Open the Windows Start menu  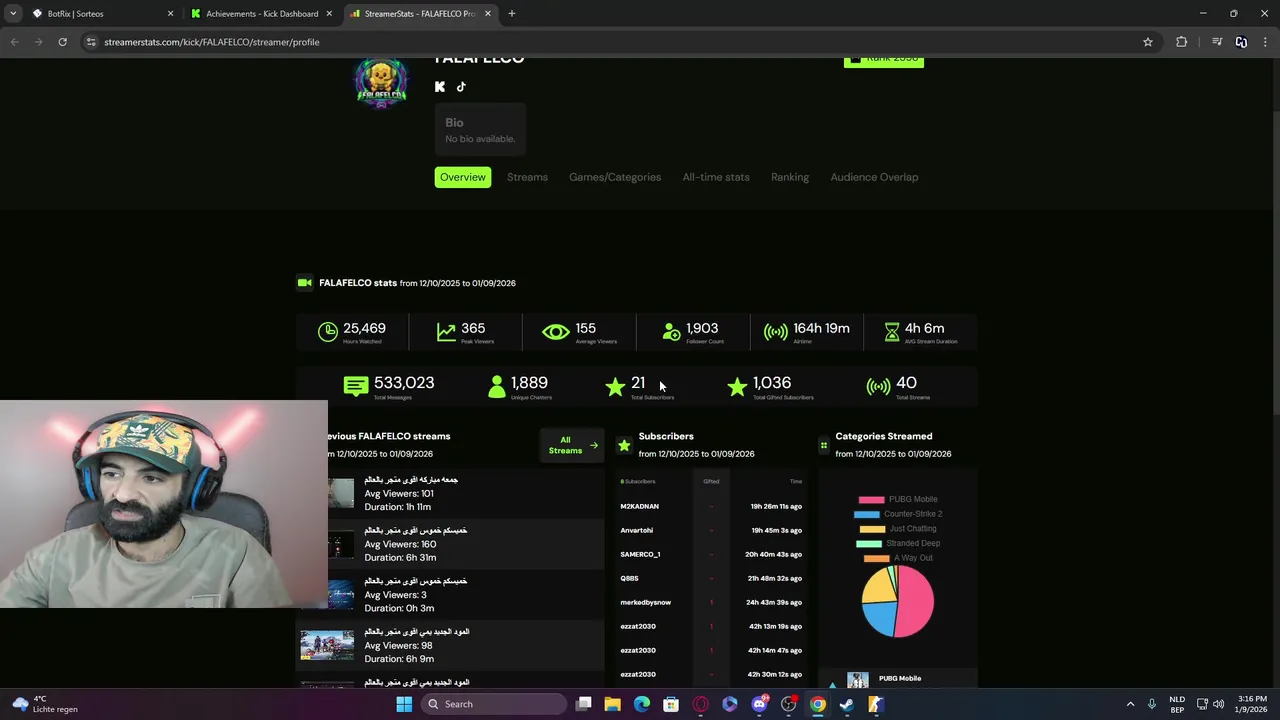pos(404,704)
